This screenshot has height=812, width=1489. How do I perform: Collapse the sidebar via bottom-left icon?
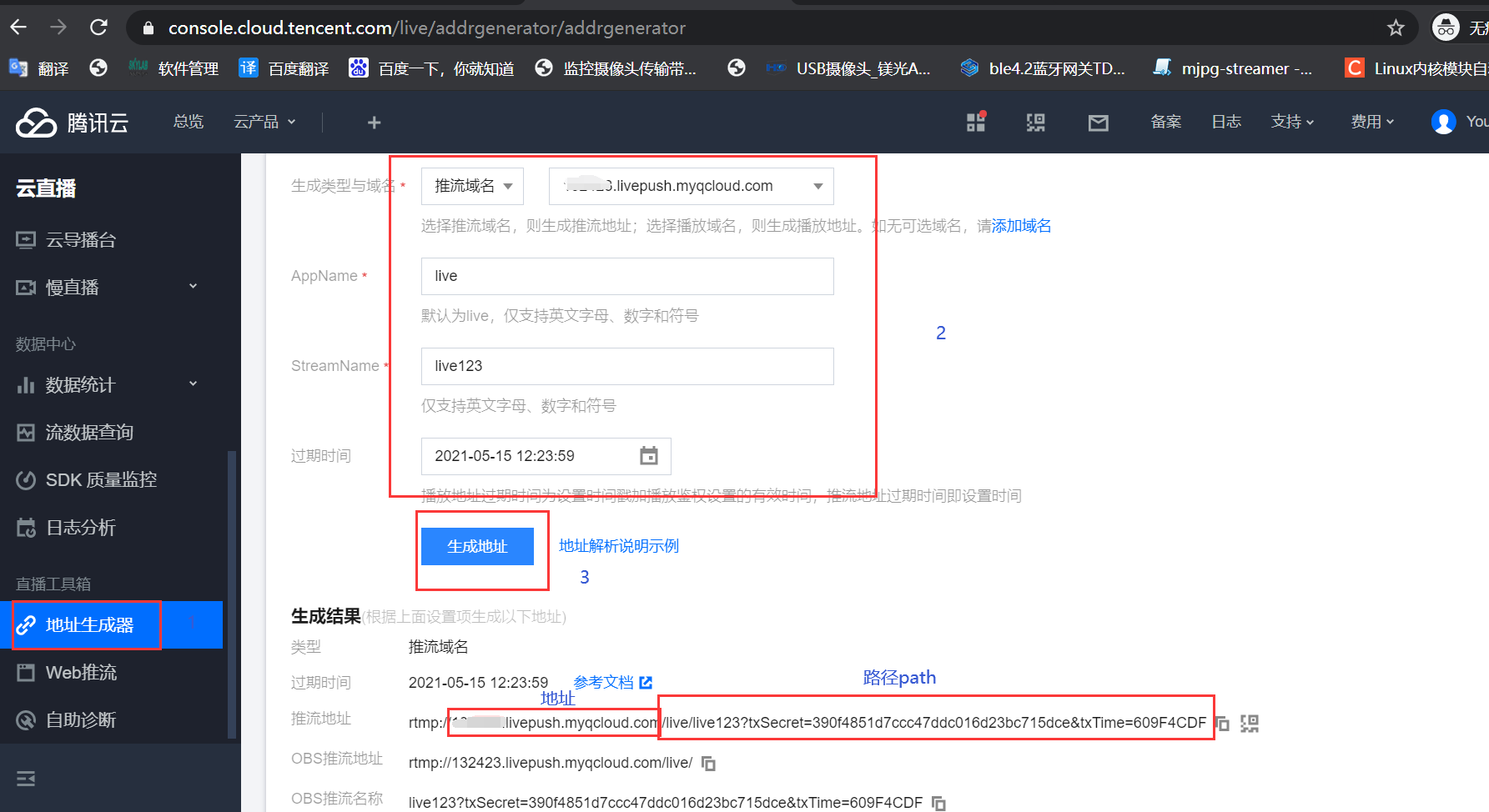(25, 778)
